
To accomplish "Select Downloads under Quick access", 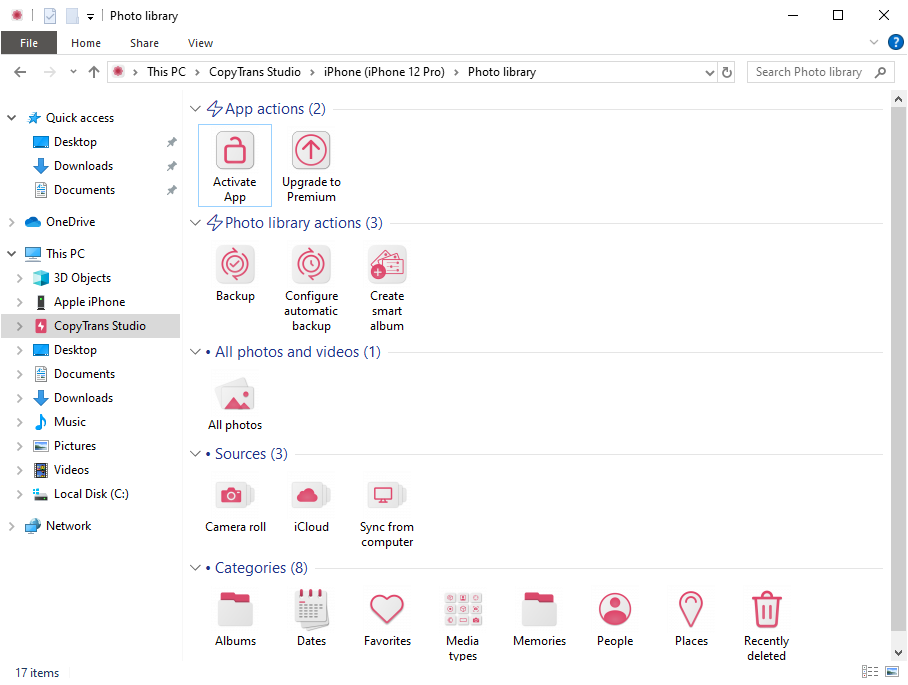I will point(83,166).
